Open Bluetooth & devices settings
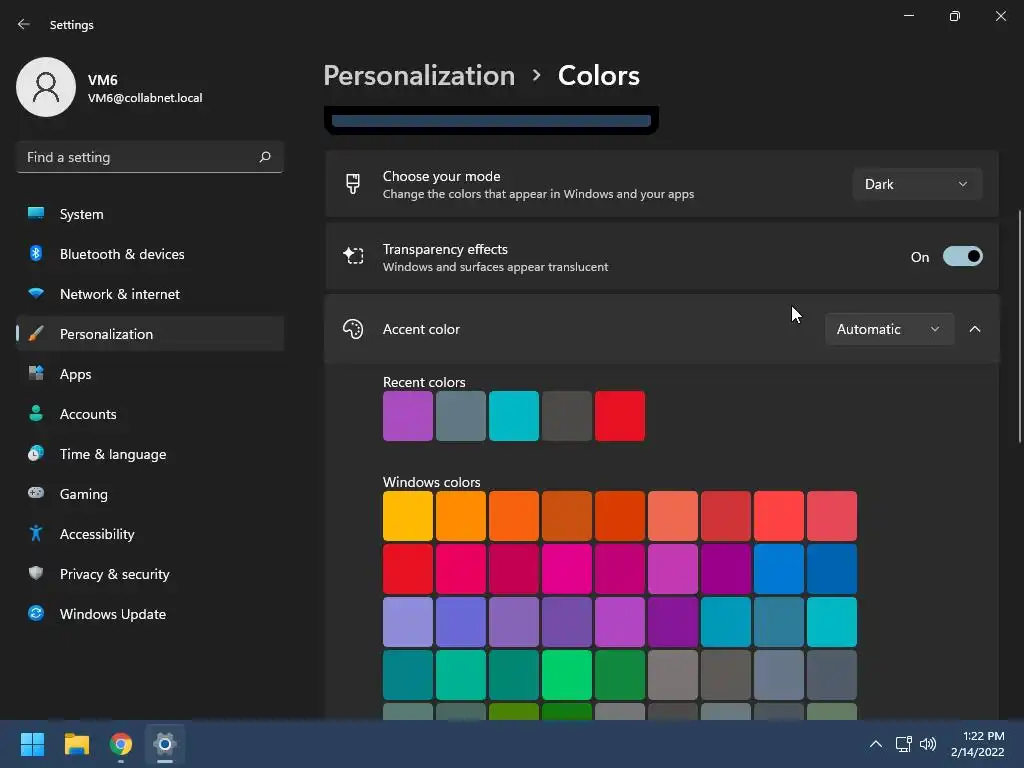Viewport: 1024px width, 768px height. 150,253
